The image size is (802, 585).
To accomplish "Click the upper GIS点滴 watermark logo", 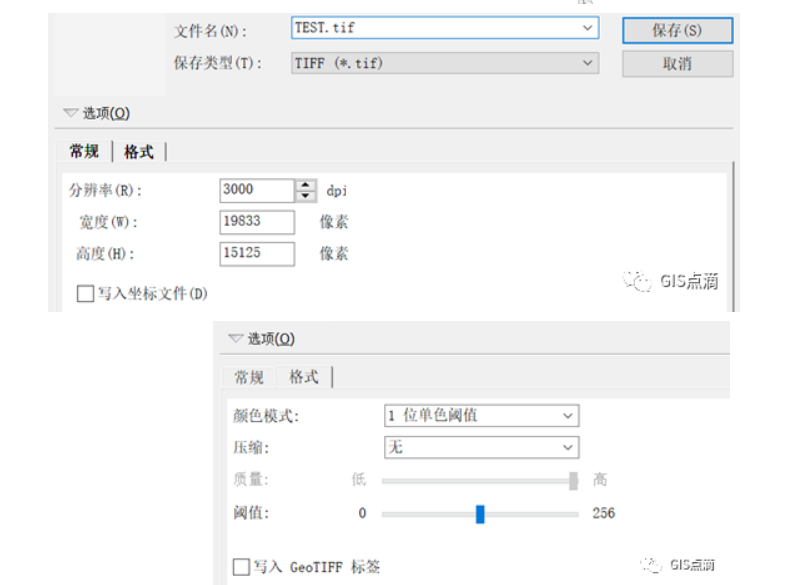I will 636,281.
